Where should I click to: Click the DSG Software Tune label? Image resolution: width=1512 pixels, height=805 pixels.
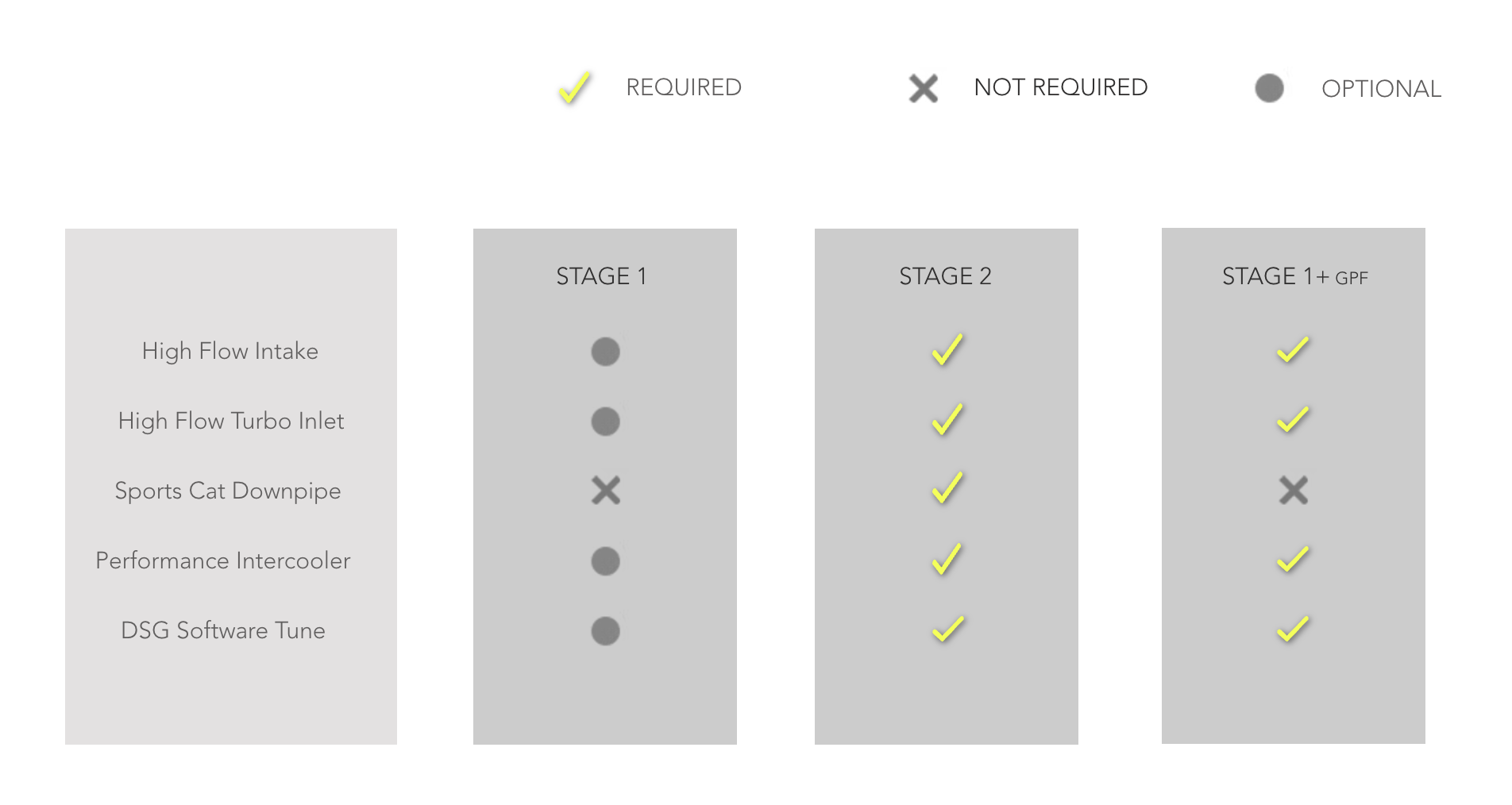pyautogui.click(x=223, y=631)
